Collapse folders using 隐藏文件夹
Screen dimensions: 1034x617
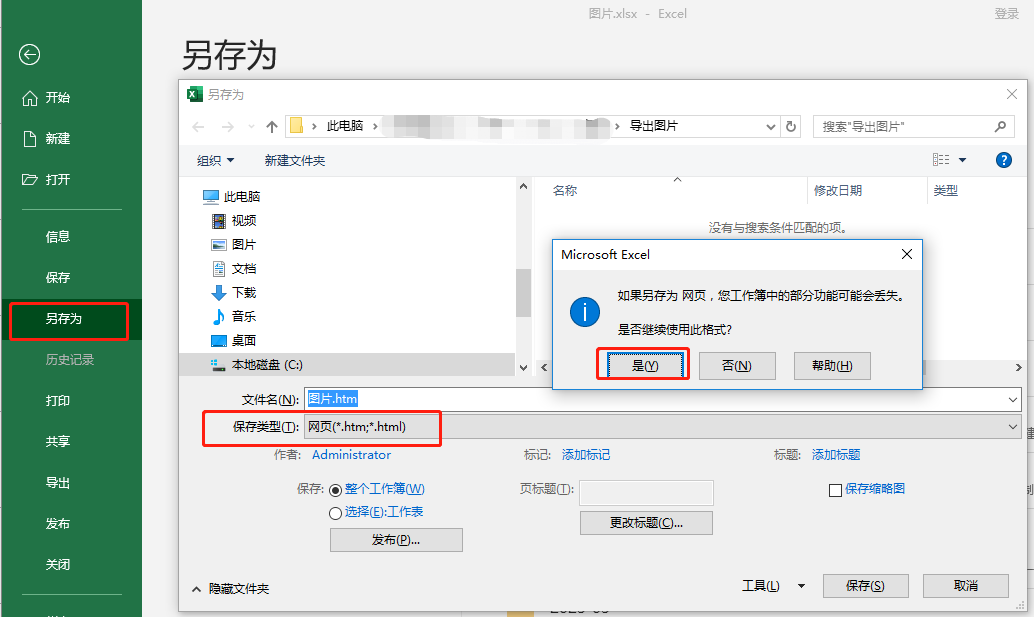point(231,589)
